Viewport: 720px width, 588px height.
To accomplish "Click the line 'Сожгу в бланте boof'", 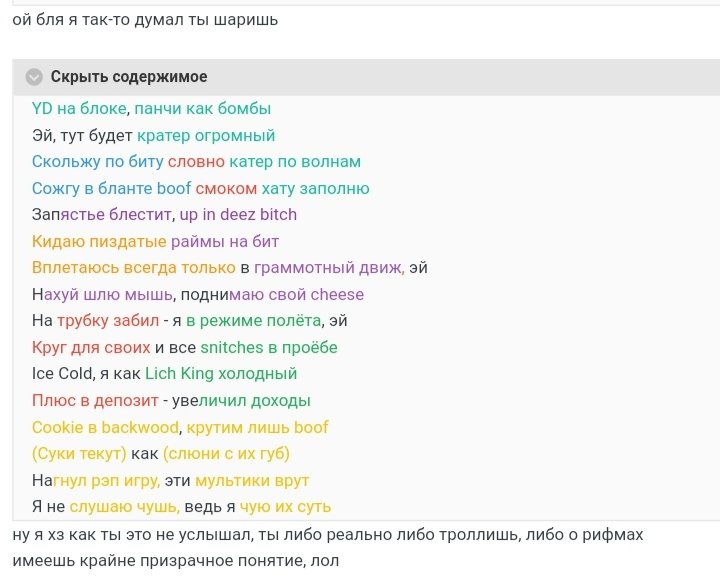I will click(x=200, y=188).
